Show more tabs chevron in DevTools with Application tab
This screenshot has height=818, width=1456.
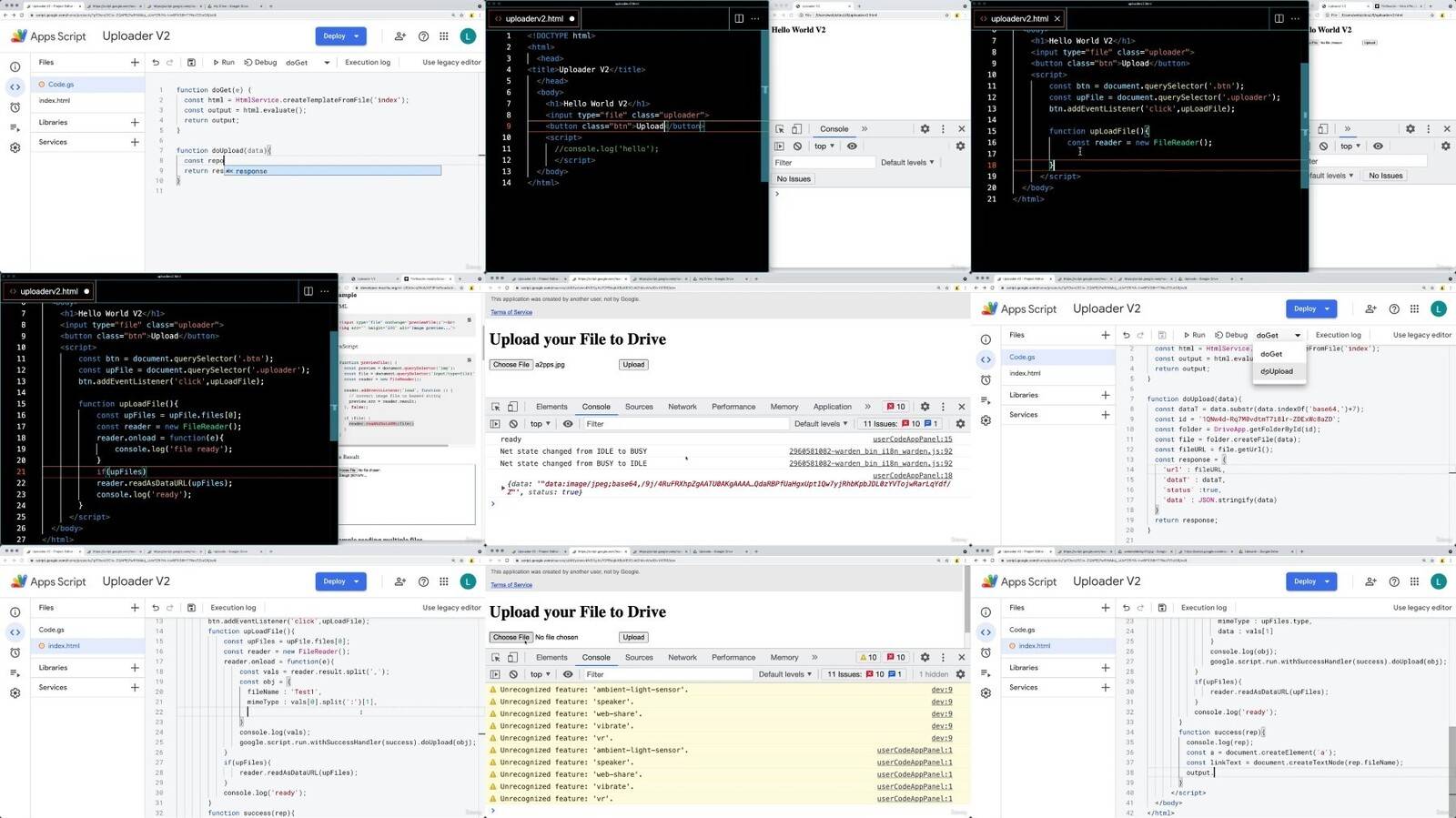click(x=867, y=407)
